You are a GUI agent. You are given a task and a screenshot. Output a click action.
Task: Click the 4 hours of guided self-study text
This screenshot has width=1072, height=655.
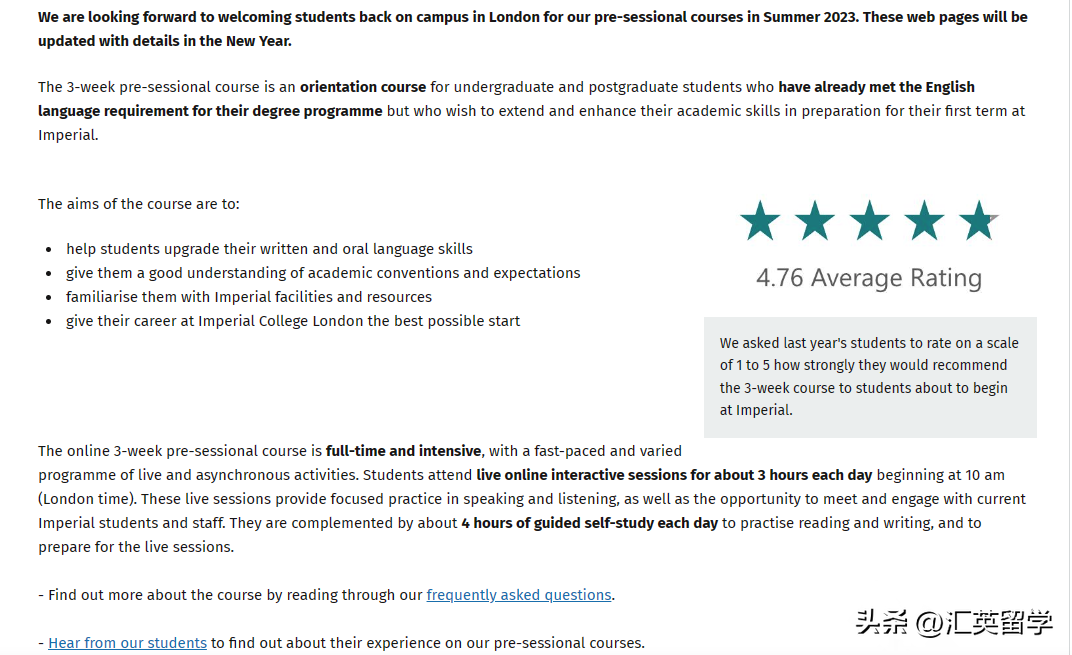coord(590,523)
